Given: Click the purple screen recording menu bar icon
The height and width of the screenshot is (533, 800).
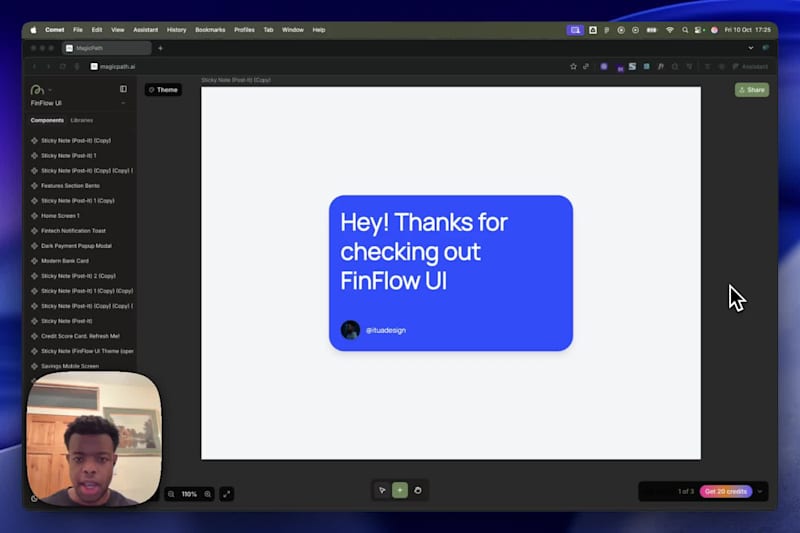Looking at the screenshot, I should click(575, 30).
